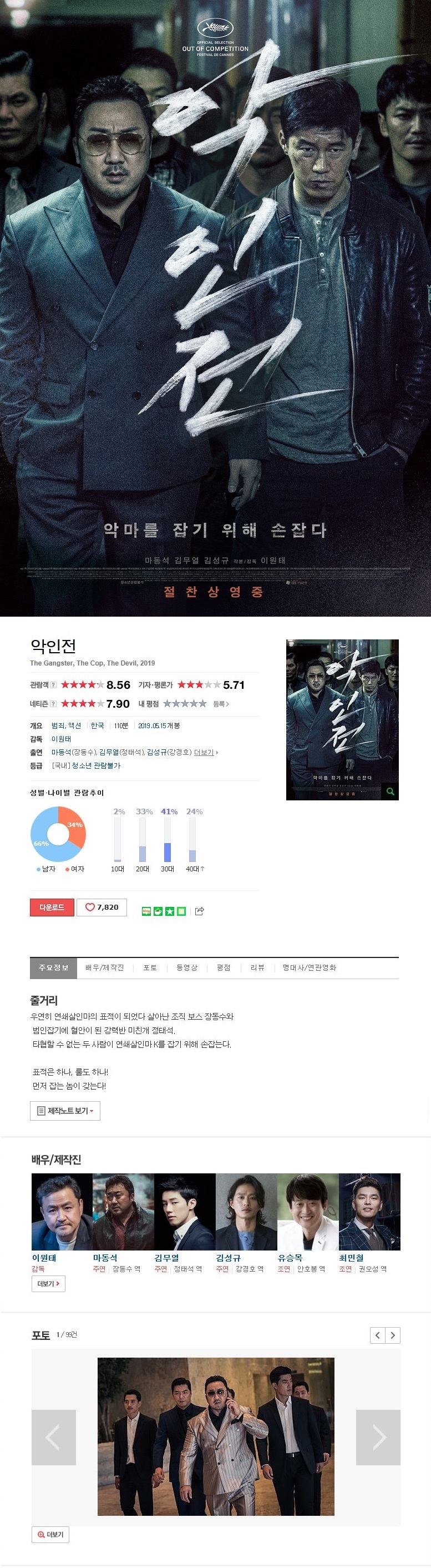Click the help icon beside 관람객 rating
431x1568 pixels.
[53, 685]
